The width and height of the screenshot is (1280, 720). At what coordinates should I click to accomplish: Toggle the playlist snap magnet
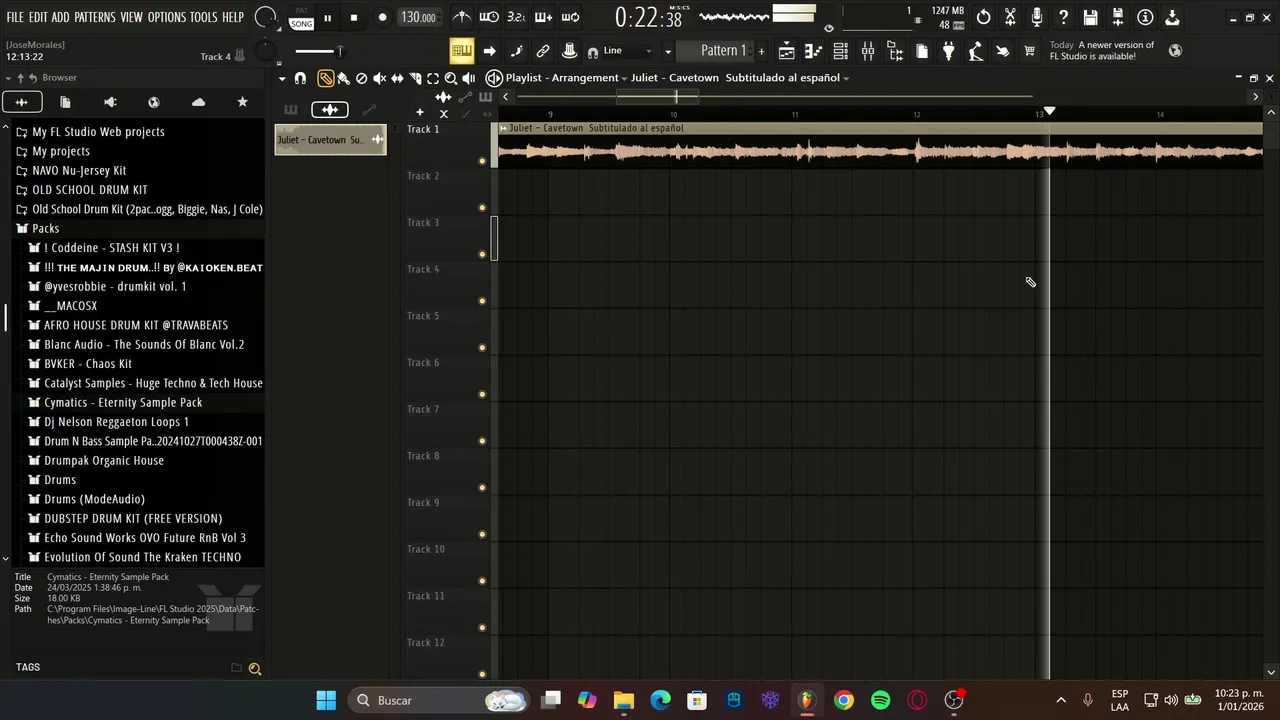tap(300, 78)
